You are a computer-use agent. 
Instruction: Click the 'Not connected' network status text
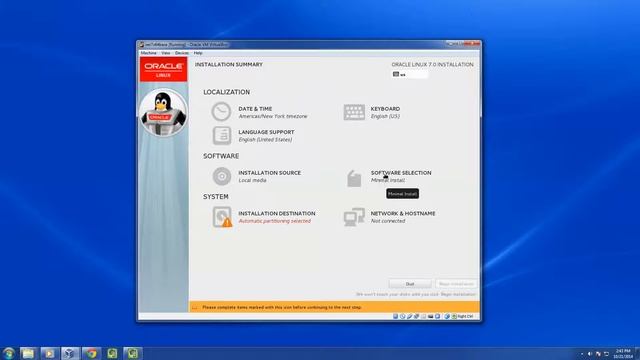click(388, 221)
